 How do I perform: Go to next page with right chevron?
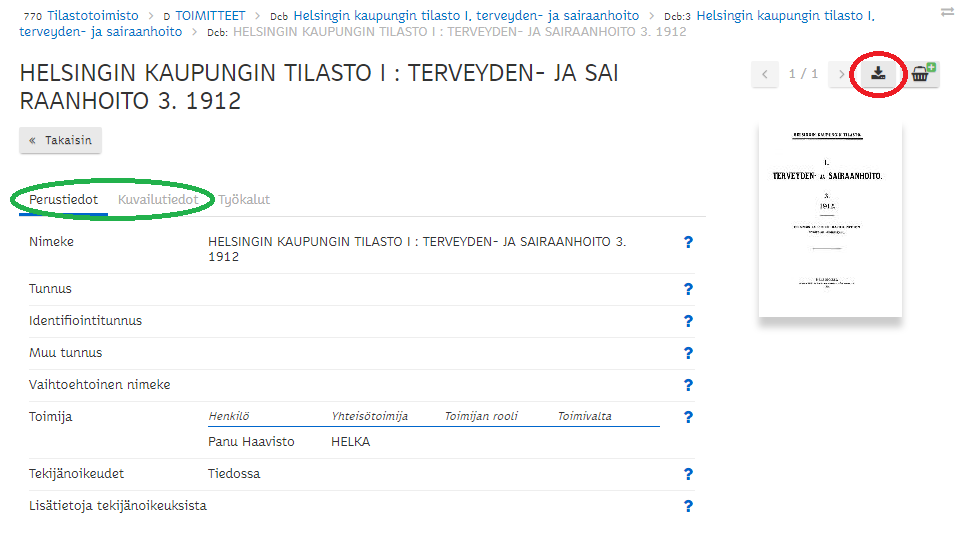[x=840, y=74]
